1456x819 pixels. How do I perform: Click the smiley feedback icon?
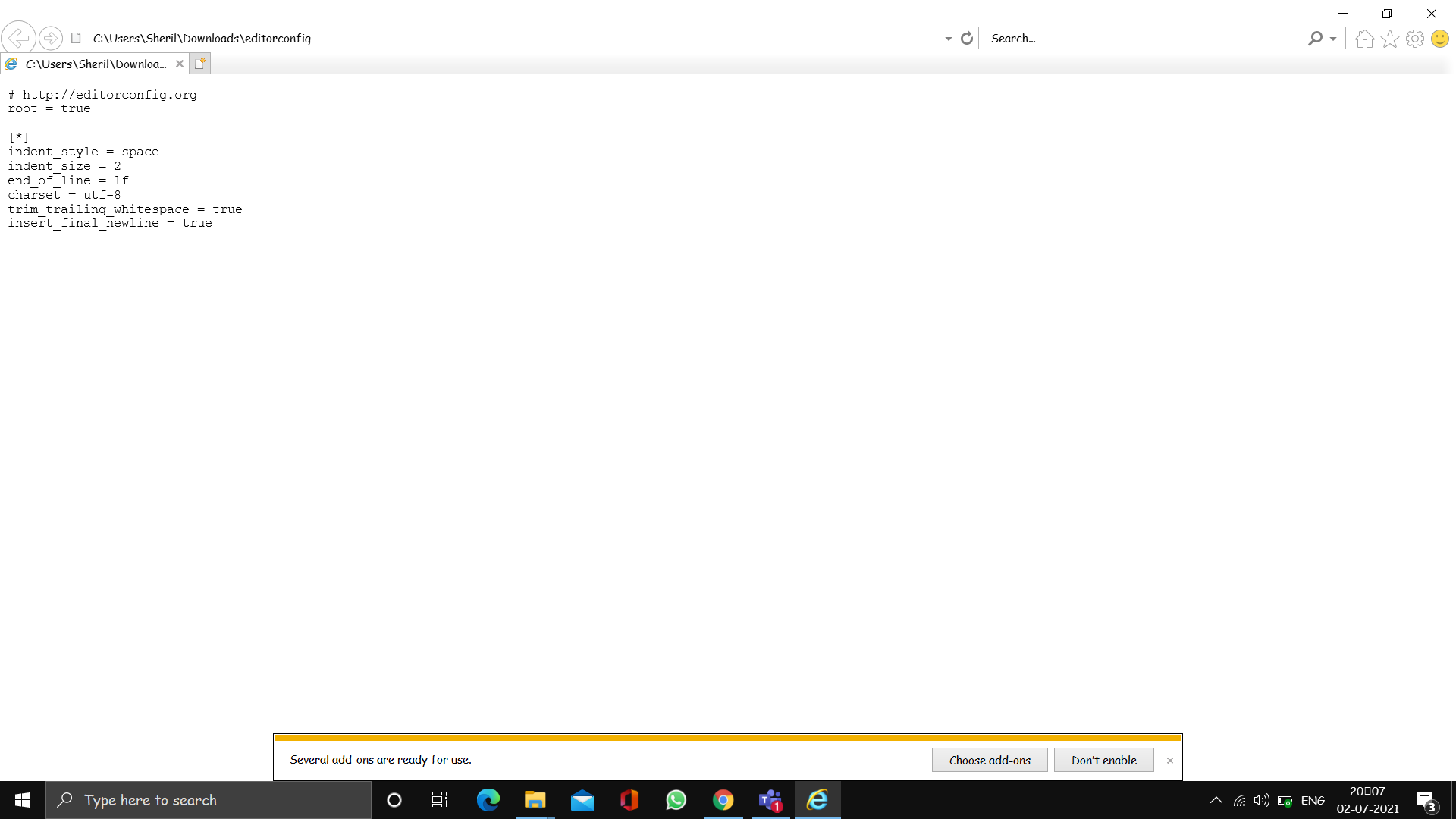click(1439, 39)
